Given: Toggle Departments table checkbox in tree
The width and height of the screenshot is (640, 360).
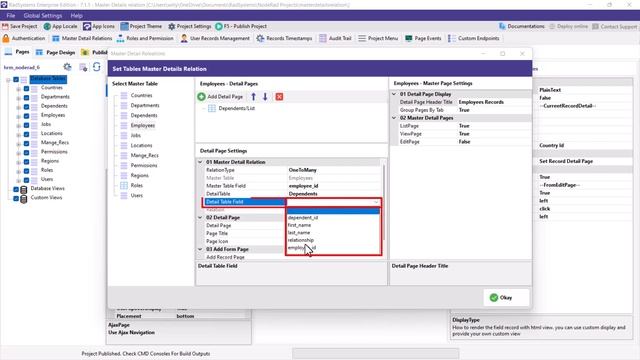Looking at the screenshot, I should coord(26,98).
